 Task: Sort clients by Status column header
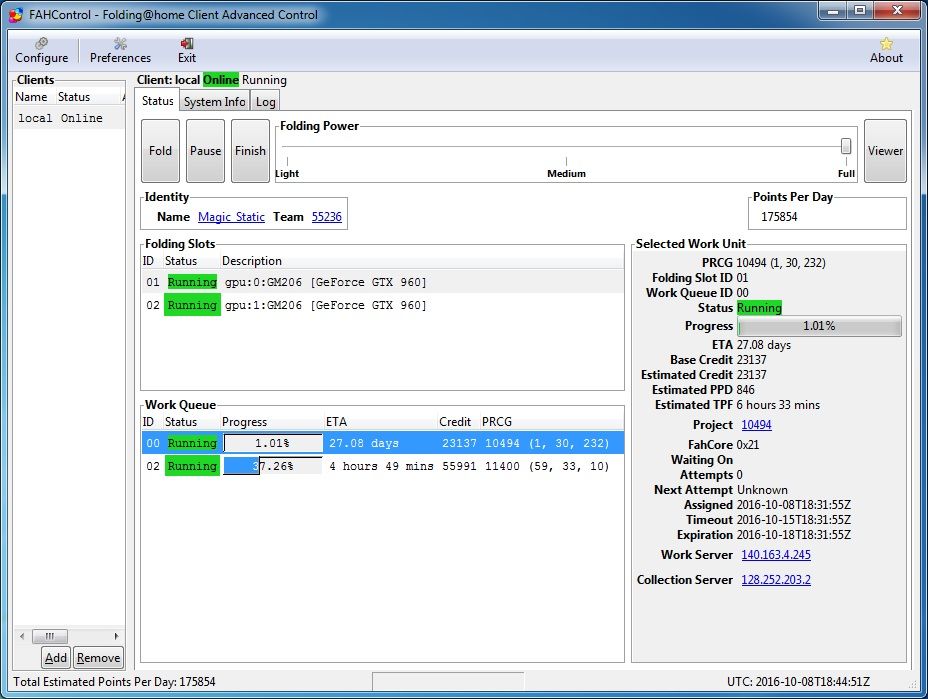click(88, 97)
